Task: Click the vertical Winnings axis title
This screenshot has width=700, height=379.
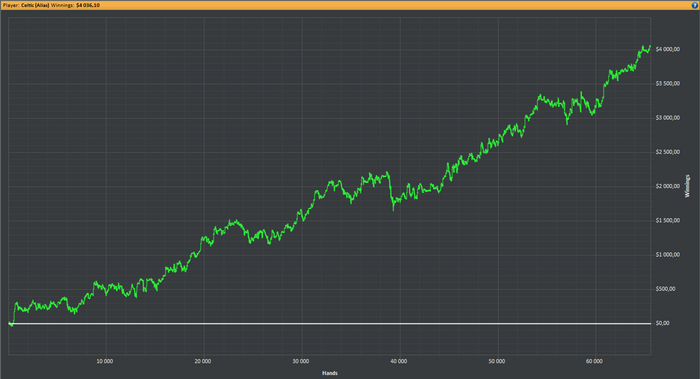Action: click(x=688, y=186)
